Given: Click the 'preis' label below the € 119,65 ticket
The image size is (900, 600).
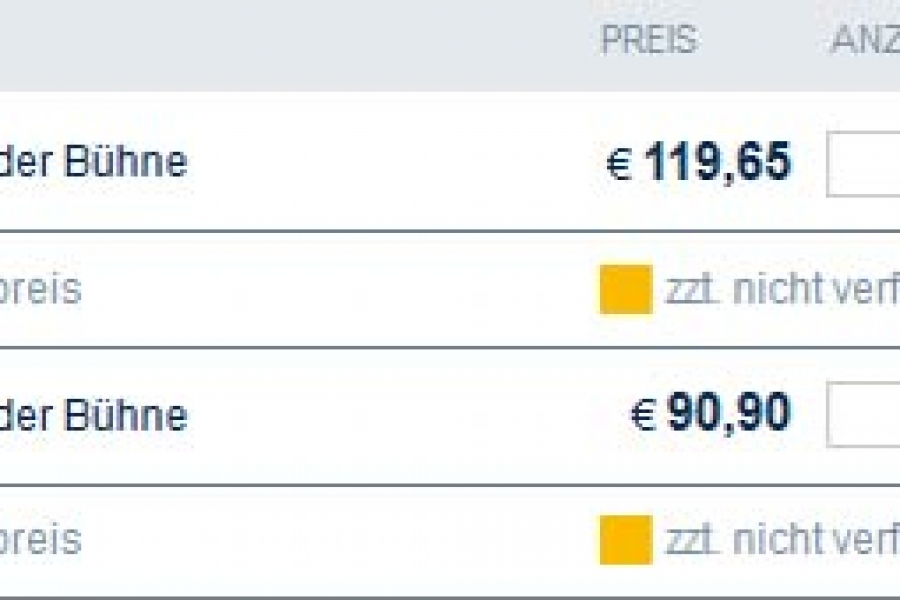Looking at the screenshot, I should [x=40, y=290].
